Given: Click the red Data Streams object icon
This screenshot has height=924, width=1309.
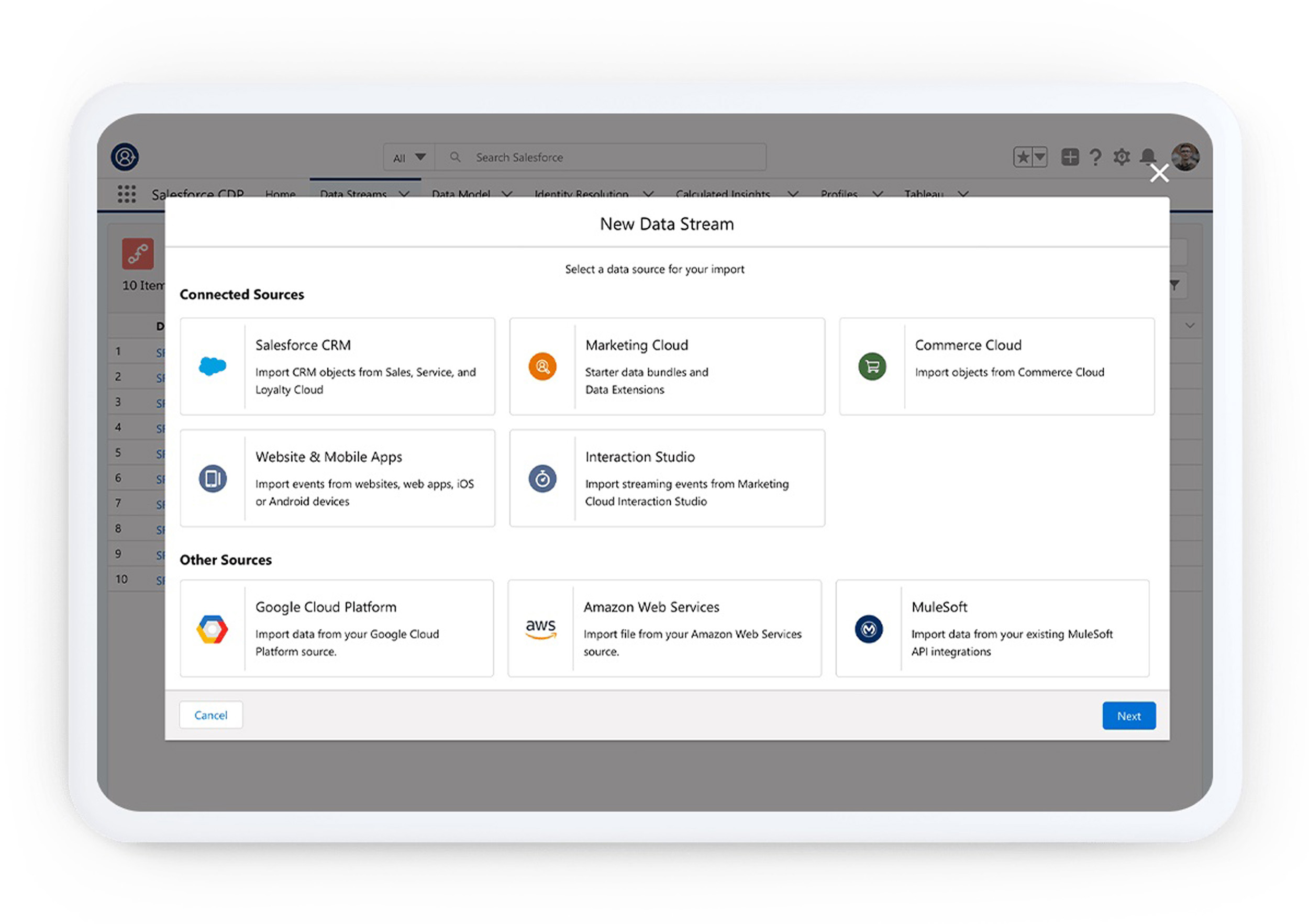Looking at the screenshot, I should 138,254.
